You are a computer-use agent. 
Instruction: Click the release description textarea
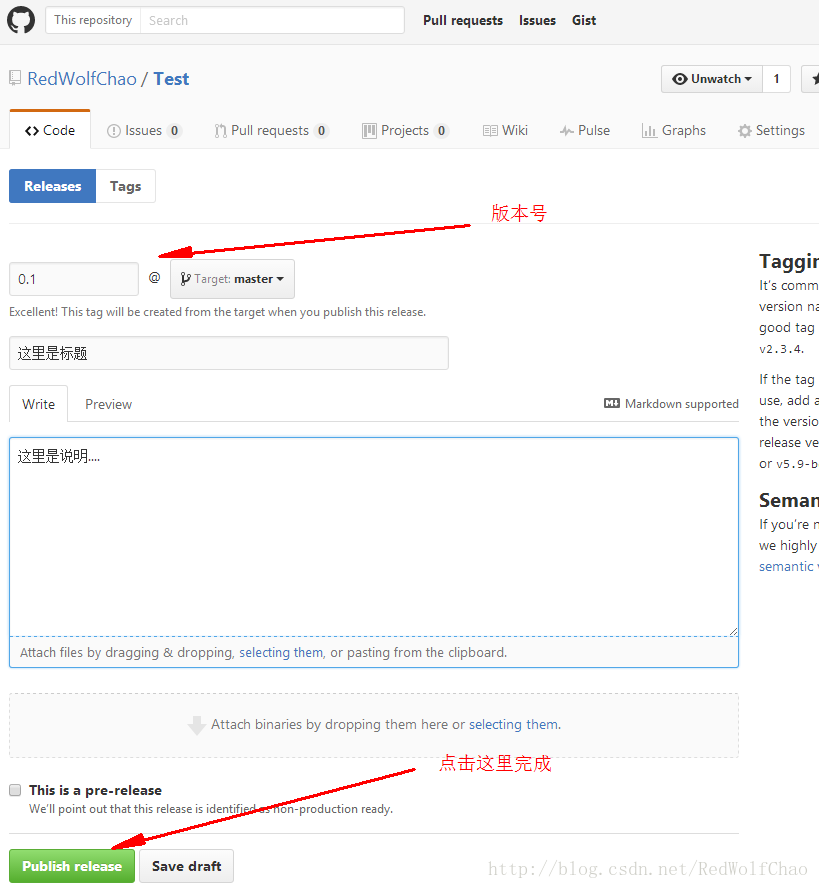(x=374, y=536)
